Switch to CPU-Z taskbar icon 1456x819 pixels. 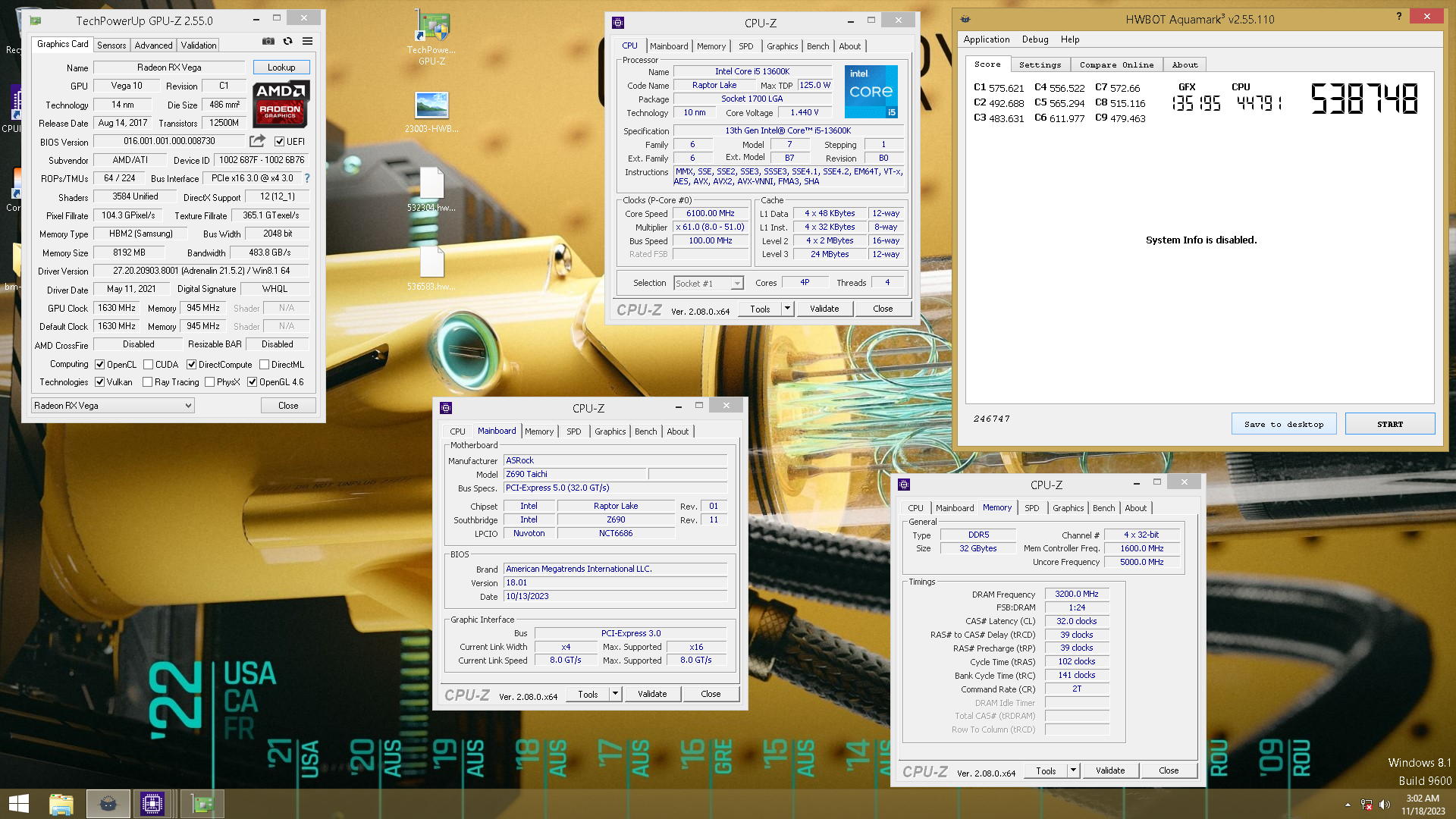[x=152, y=804]
